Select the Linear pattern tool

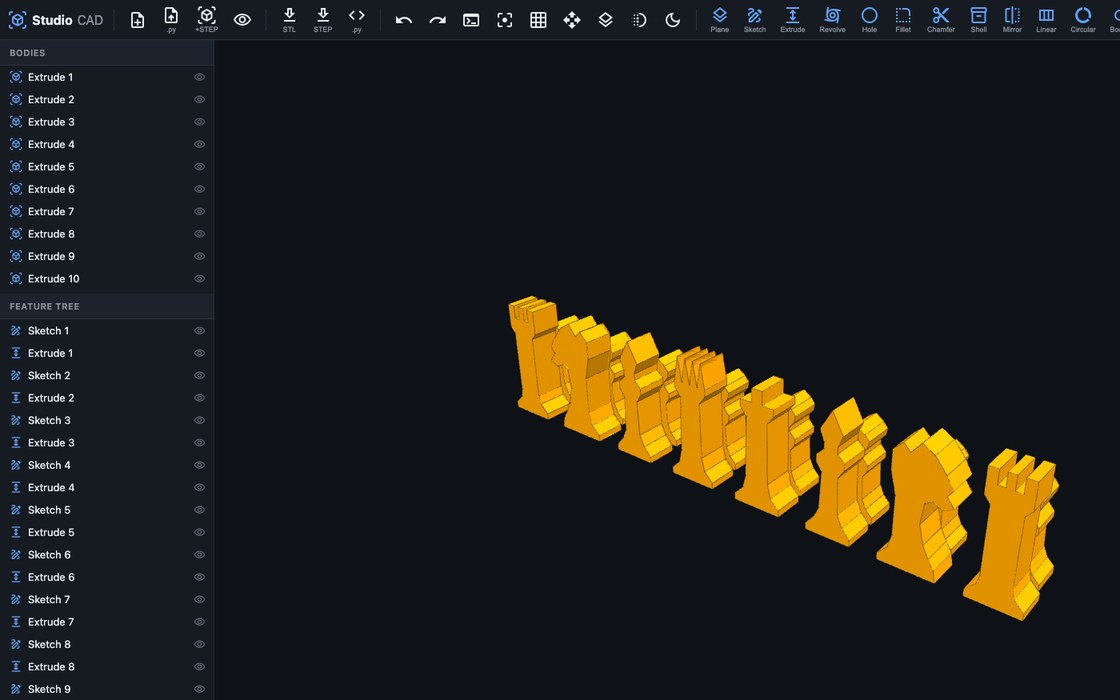(1046, 19)
